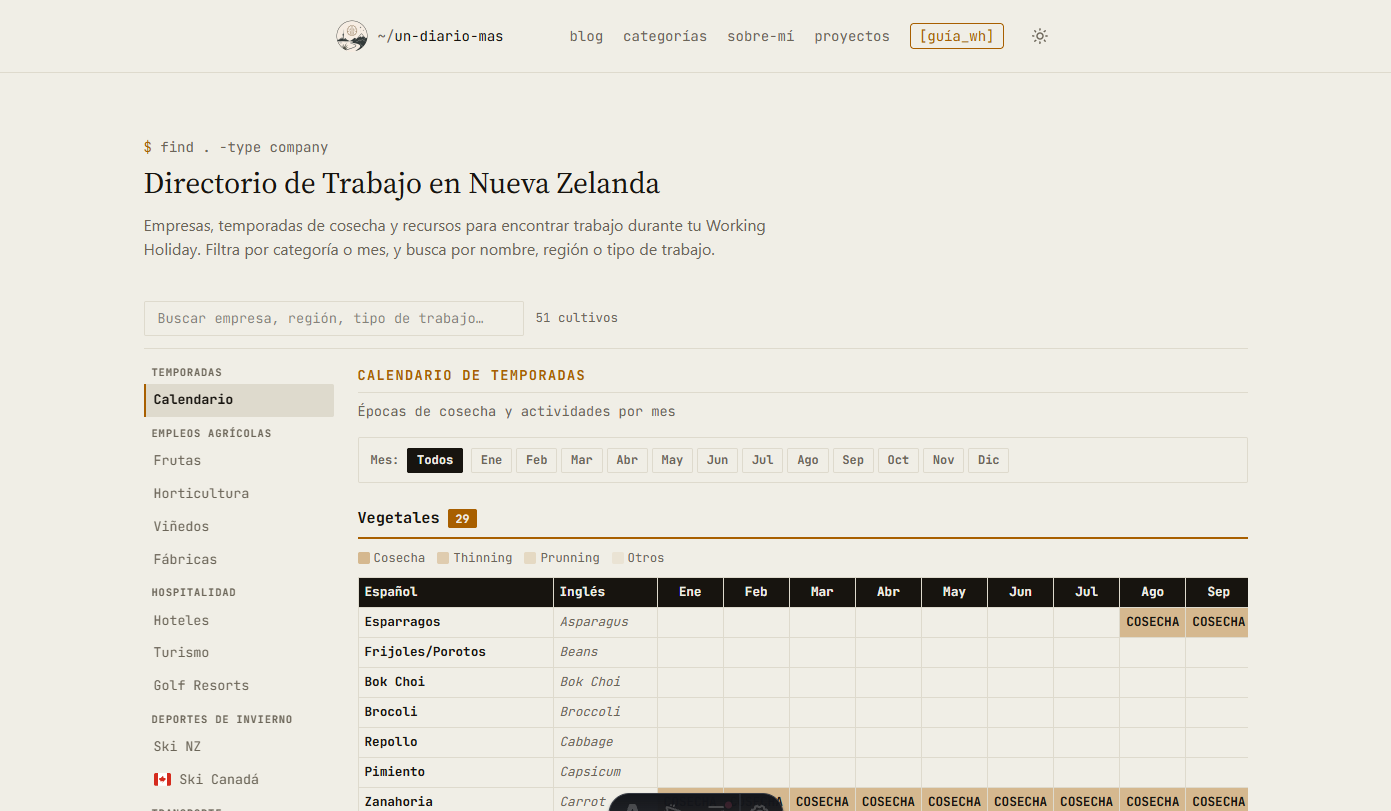Select the Todos month filter
Screen dimensions: 1391x811
point(435,460)
